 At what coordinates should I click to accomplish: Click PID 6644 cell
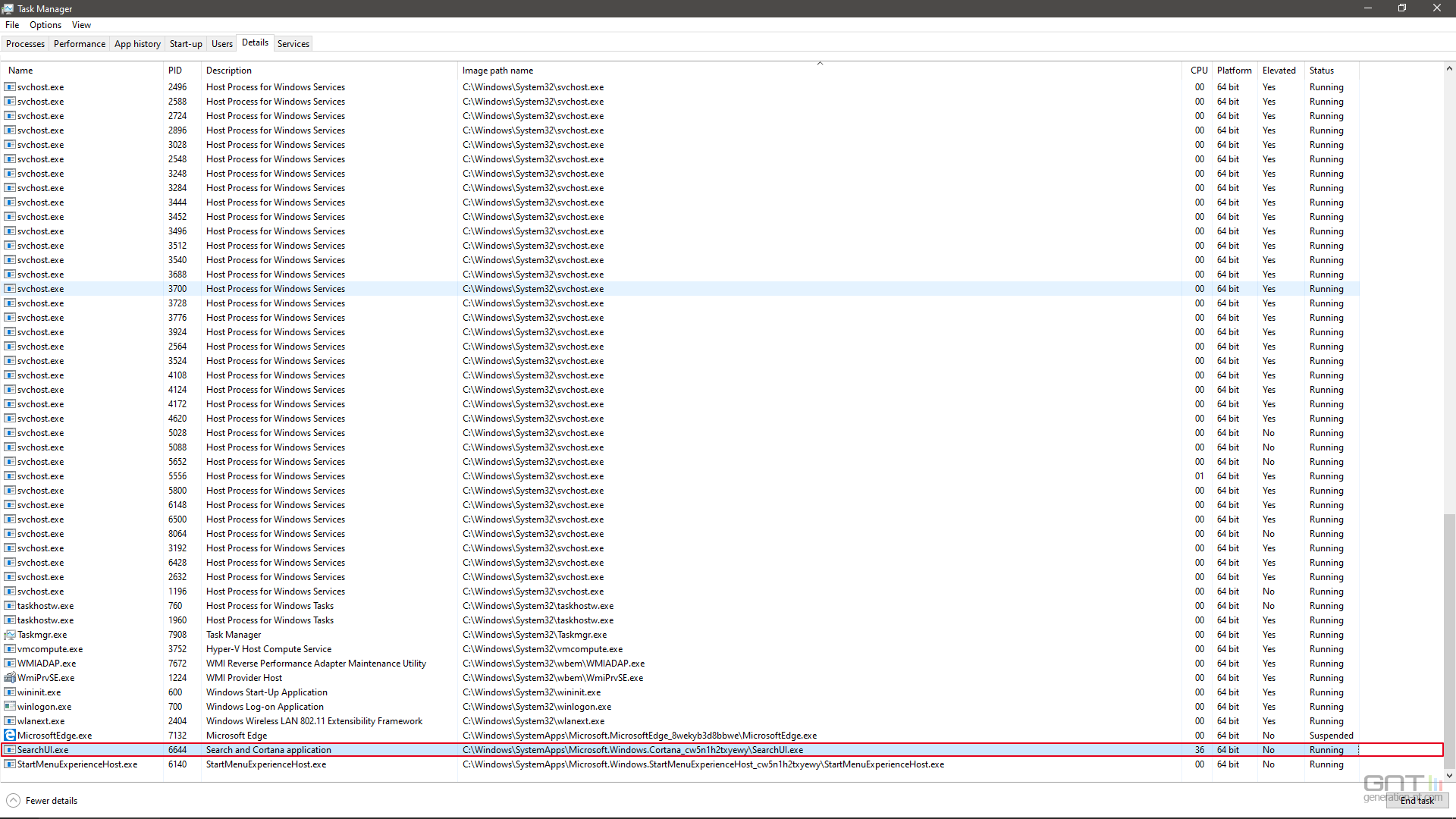(177, 750)
